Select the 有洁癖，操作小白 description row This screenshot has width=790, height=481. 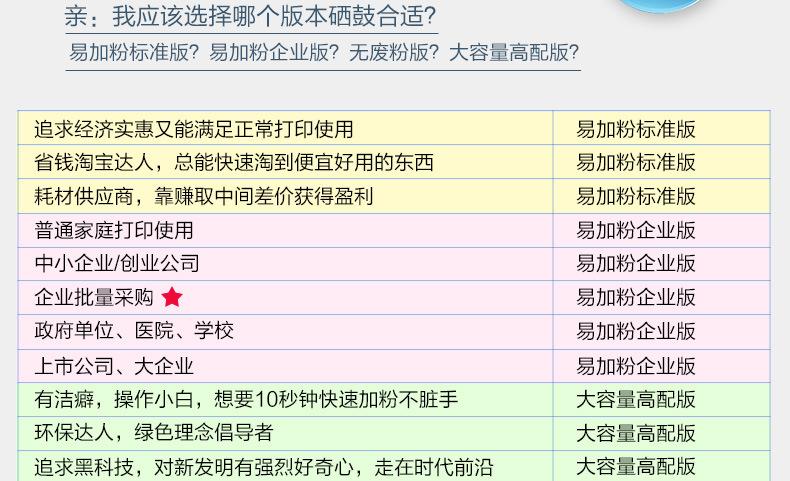246,400
